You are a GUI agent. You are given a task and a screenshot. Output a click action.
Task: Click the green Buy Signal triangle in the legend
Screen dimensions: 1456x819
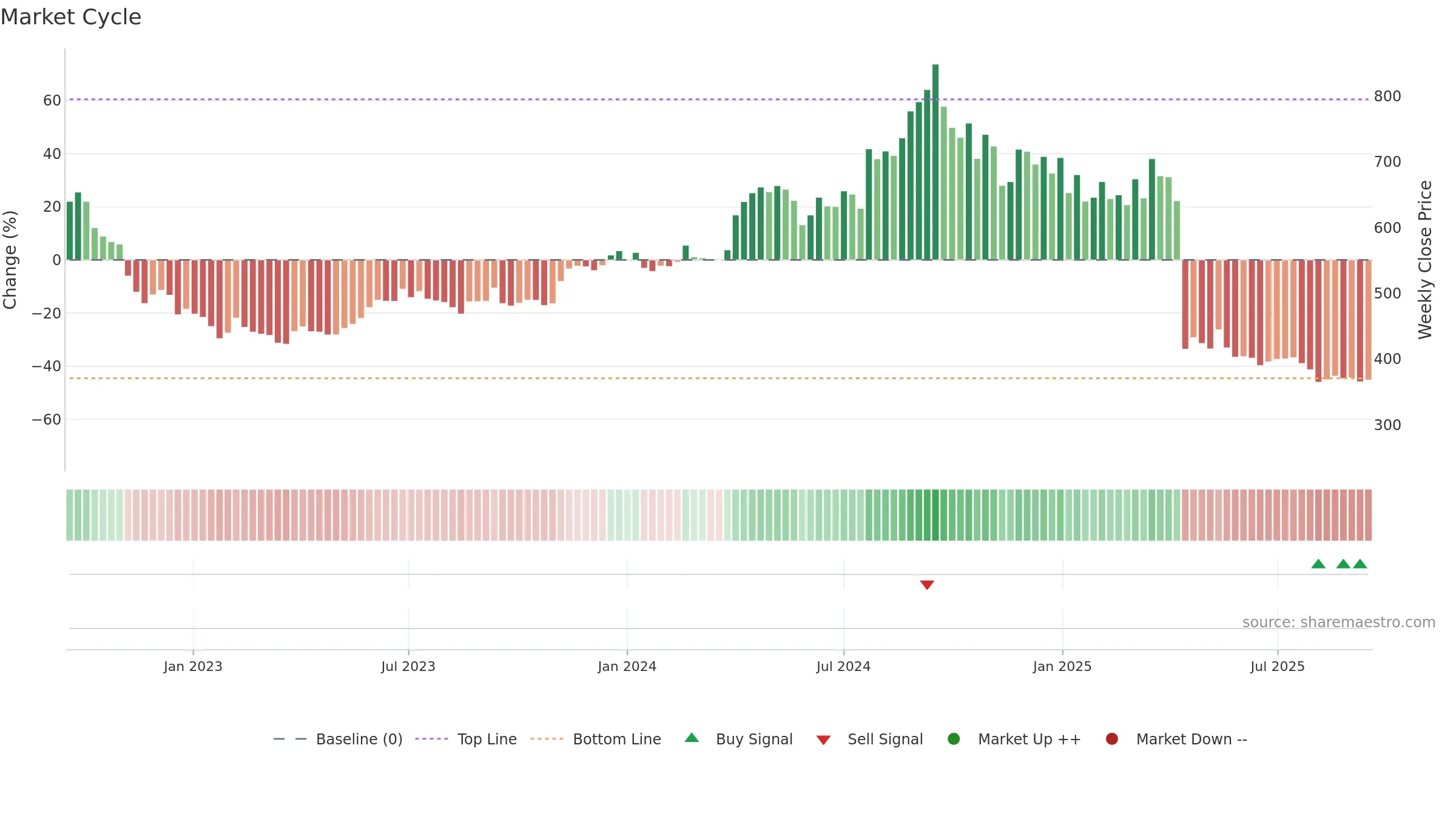[x=692, y=738]
